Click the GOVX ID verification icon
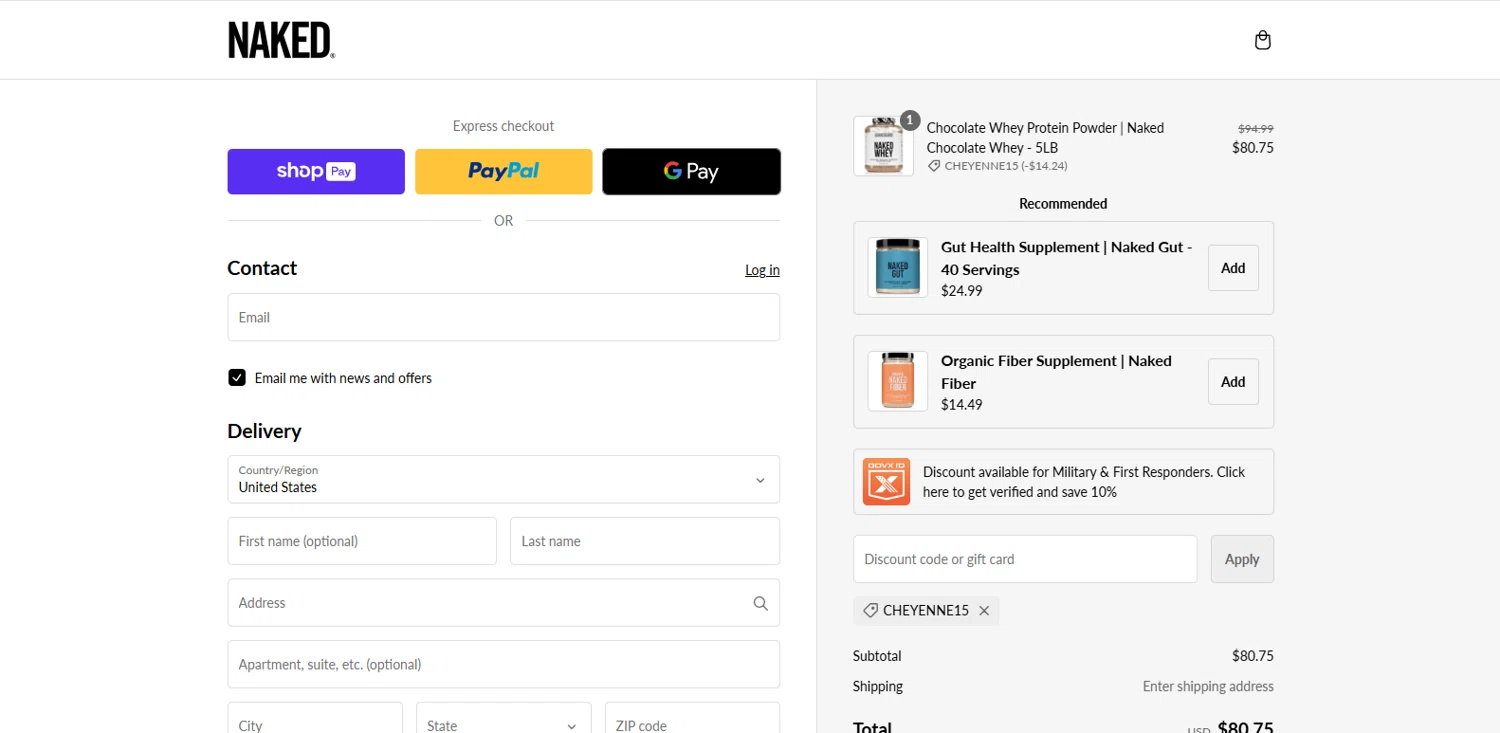 coord(886,482)
